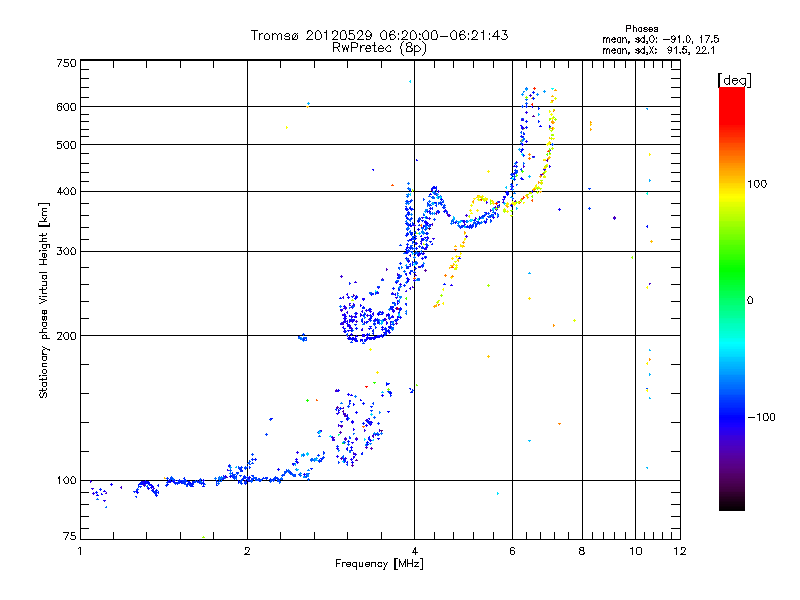Click the 4 tick on the frequency axis
The width and height of the screenshot is (800, 600).
pyautogui.click(x=414, y=552)
